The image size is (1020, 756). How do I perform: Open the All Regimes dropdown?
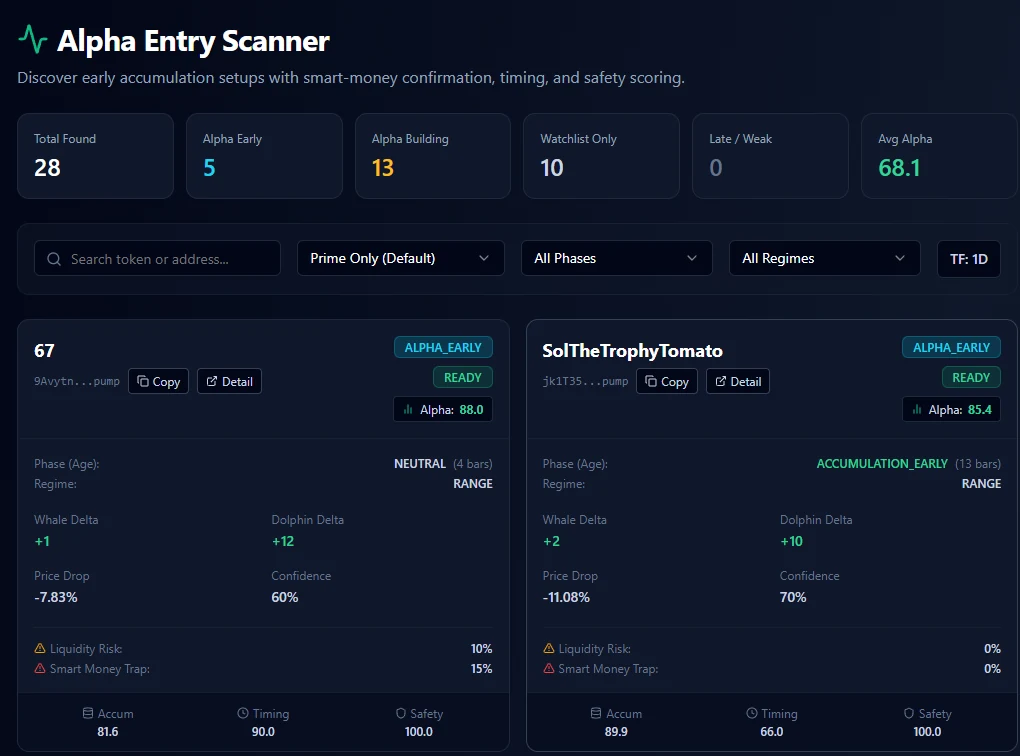coord(825,258)
